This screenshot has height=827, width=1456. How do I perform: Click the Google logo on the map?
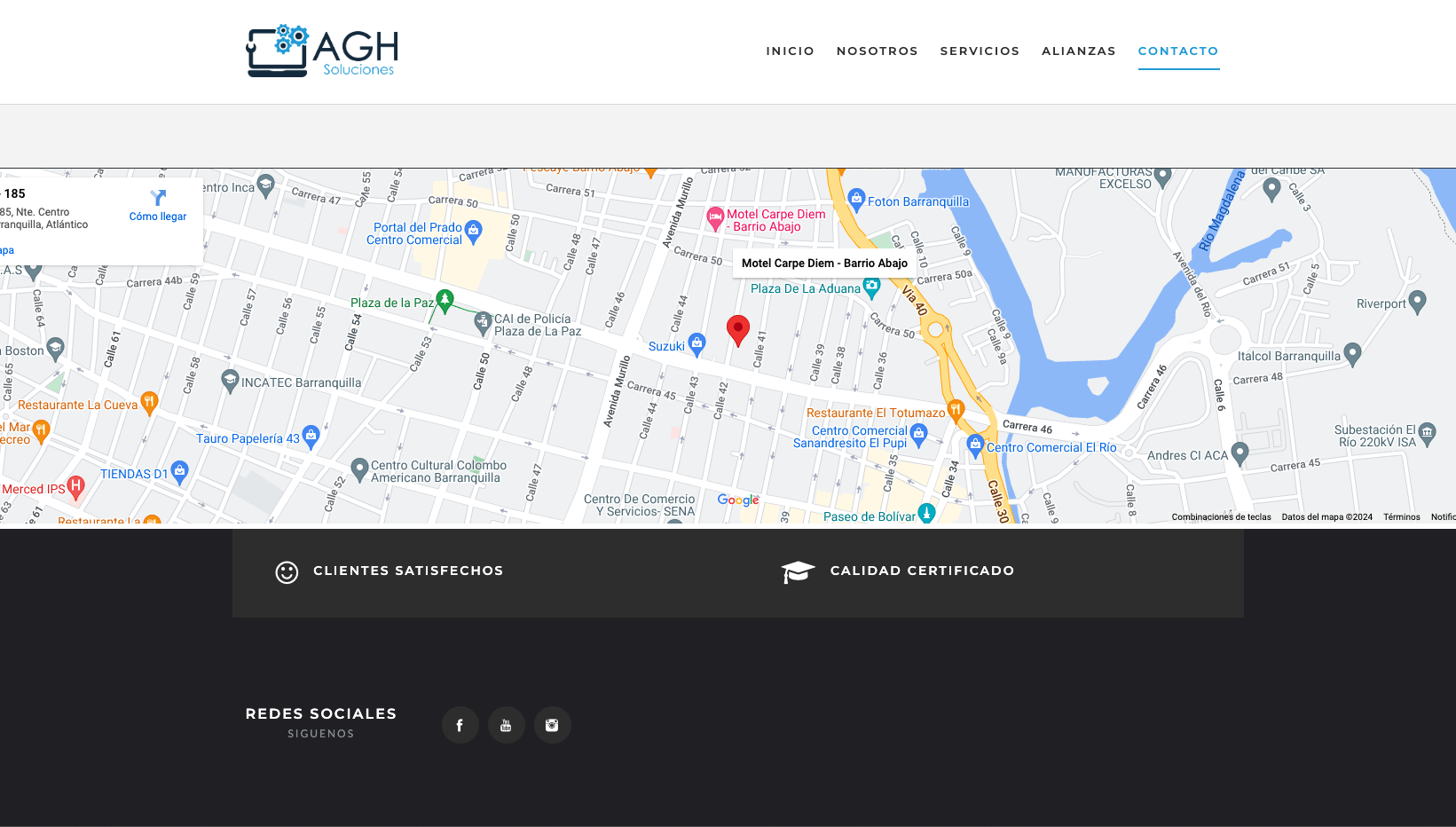738,500
